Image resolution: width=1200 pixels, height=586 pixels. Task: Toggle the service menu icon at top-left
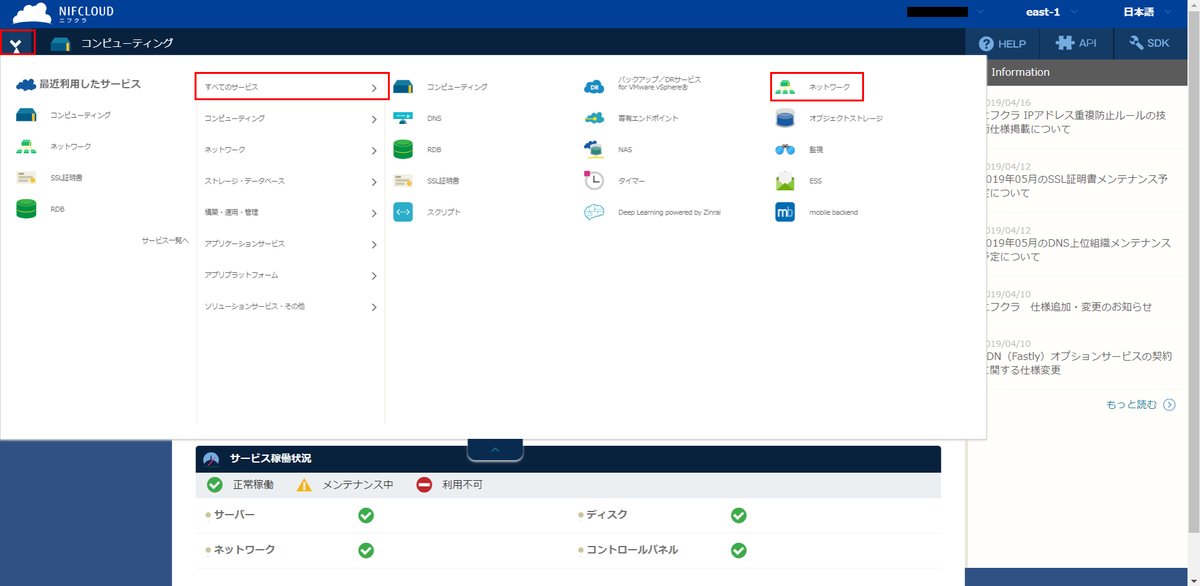tap(17, 44)
